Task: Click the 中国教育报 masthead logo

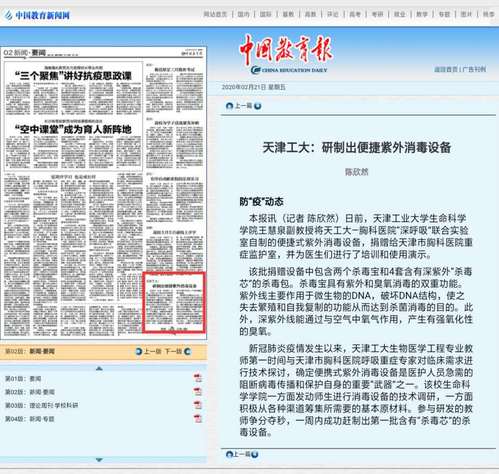Action: (x=286, y=54)
